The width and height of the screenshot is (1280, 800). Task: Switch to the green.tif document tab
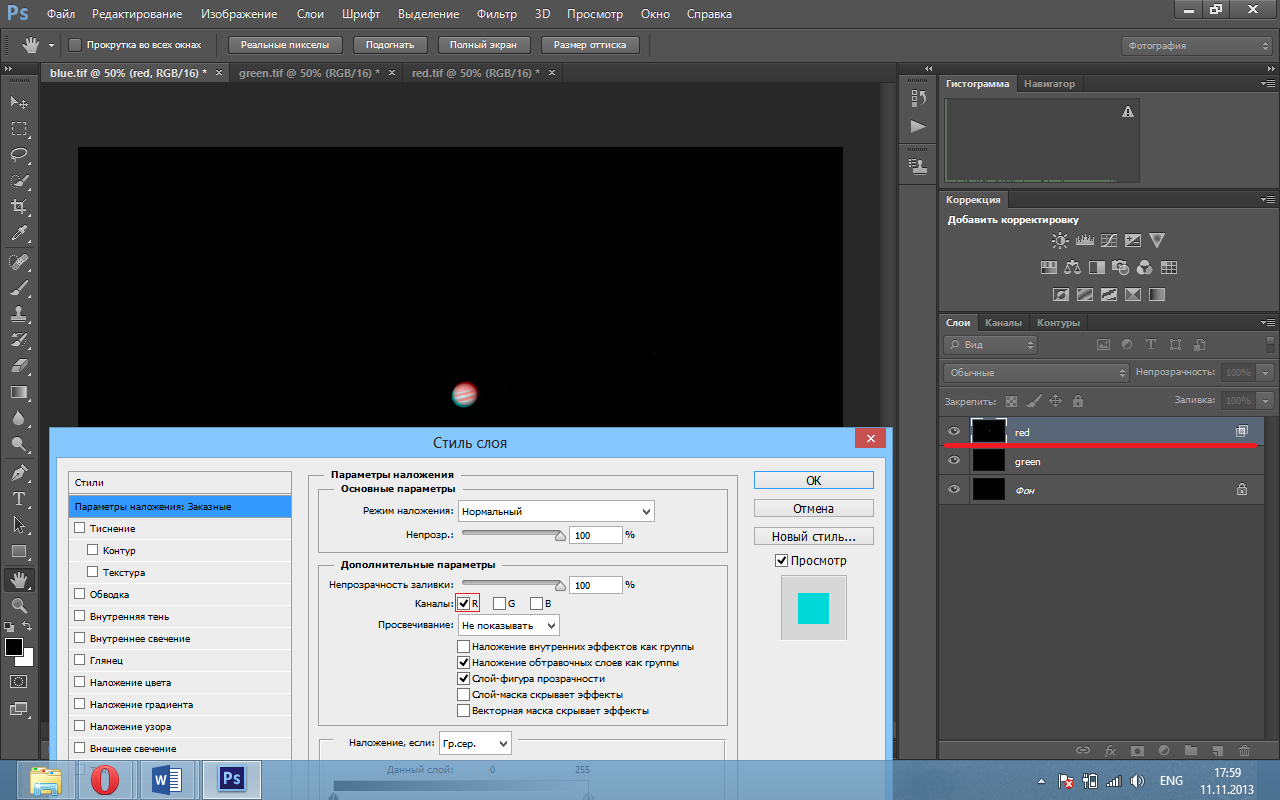pos(316,74)
